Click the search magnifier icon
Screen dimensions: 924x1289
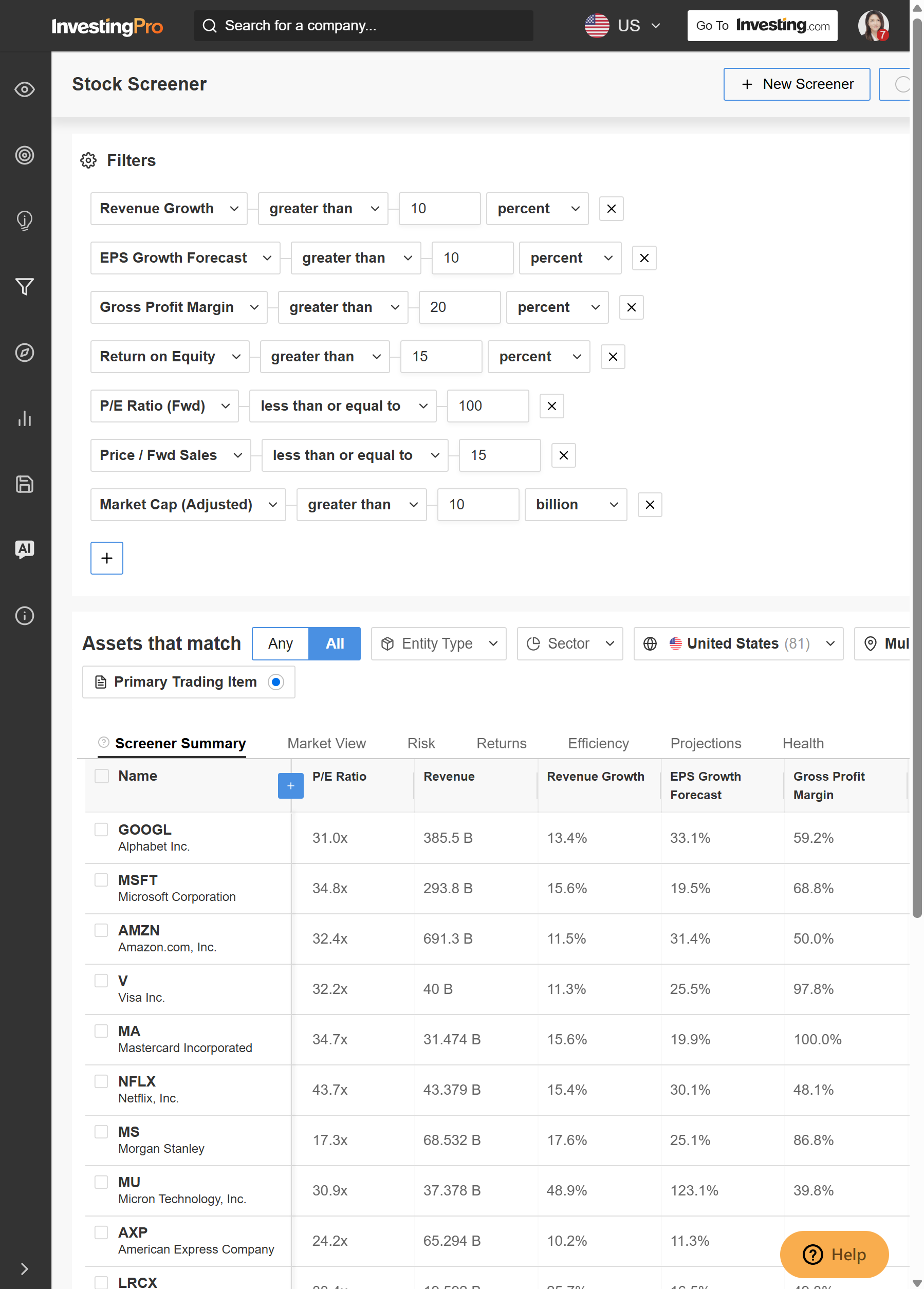(210, 26)
